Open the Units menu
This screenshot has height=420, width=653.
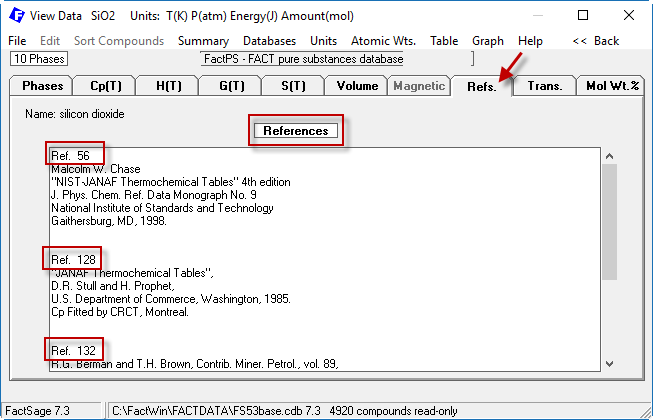pyautogui.click(x=324, y=41)
